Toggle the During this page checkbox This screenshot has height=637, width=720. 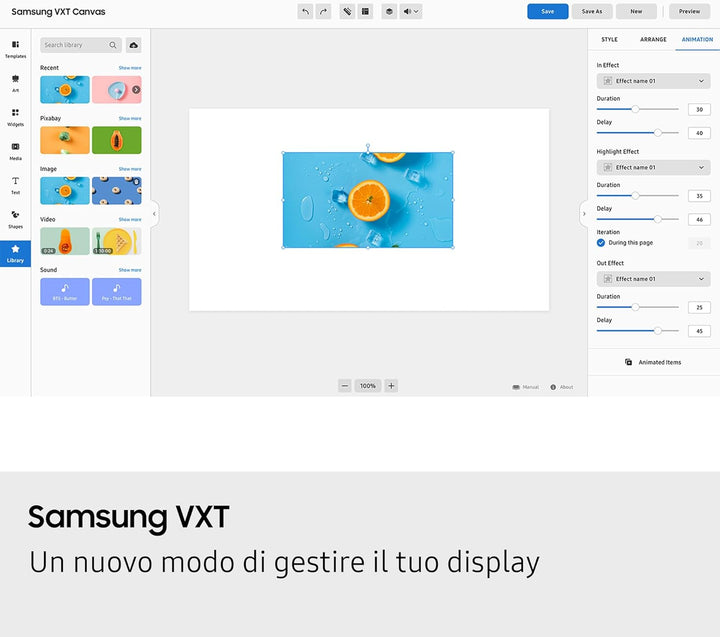[601, 243]
